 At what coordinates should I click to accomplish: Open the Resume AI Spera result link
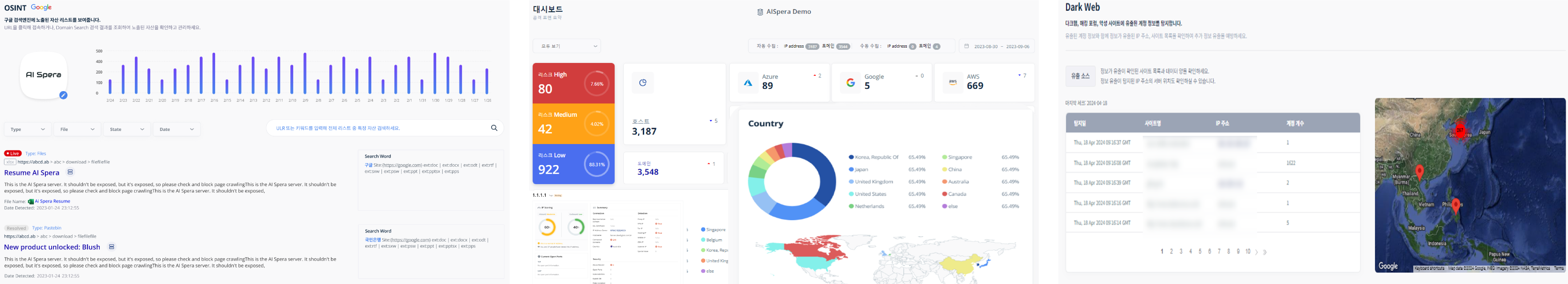32,173
